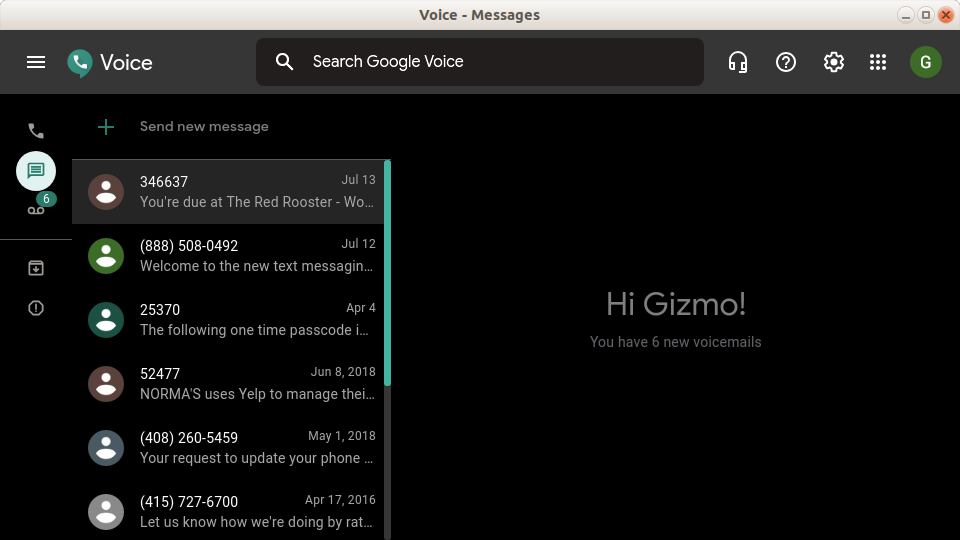Open Settings gear icon

click(833, 62)
